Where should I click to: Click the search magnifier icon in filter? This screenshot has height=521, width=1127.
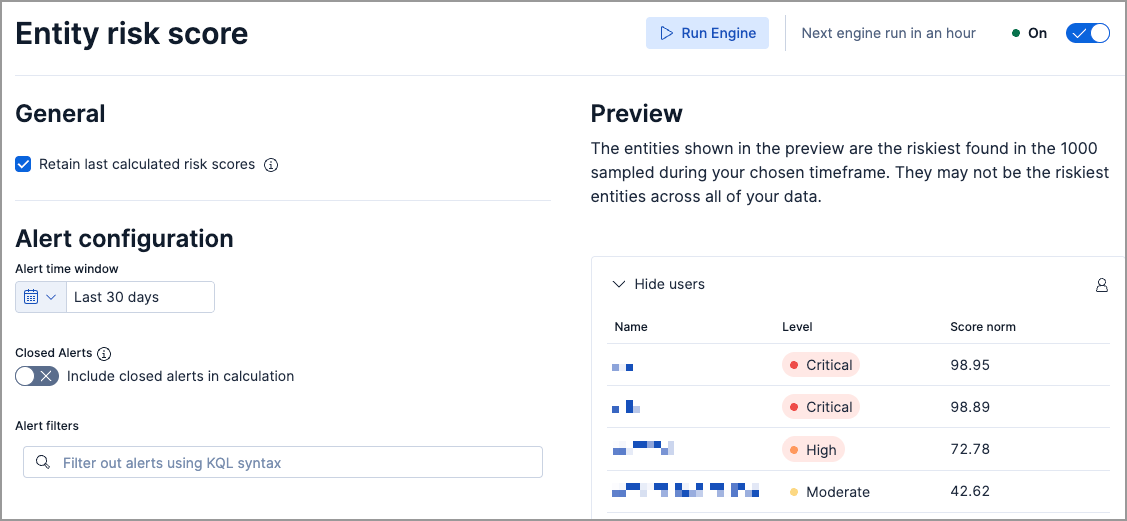tap(42, 463)
